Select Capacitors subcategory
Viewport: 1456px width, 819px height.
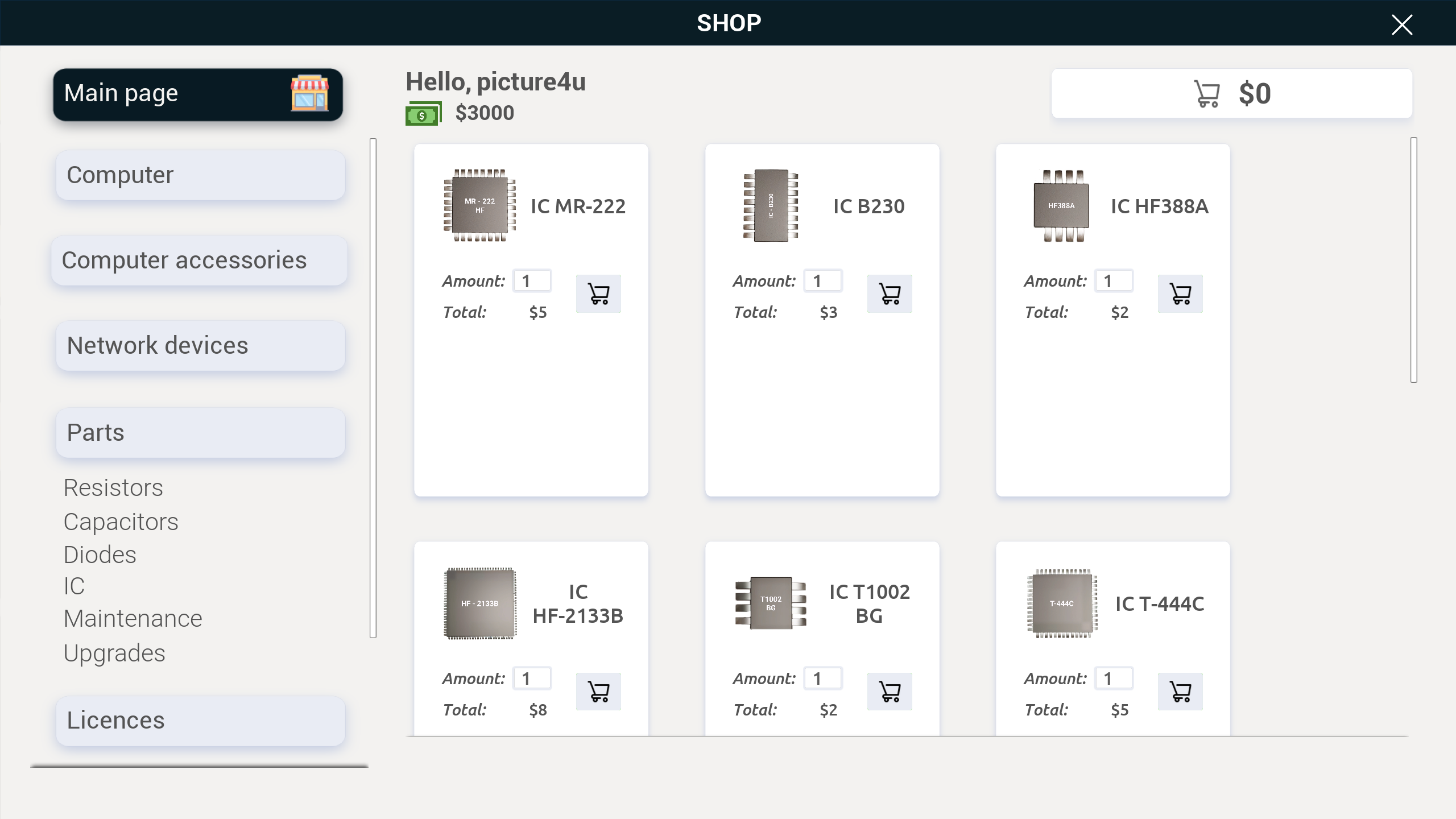click(x=121, y=522)
